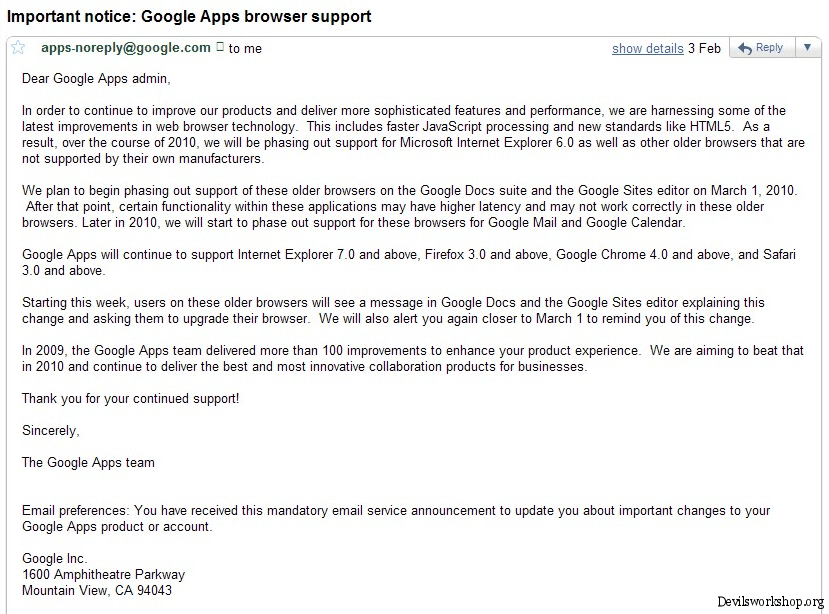Click the small icon beside sender address
The height and width of the screenshot is (614, 829).
(x=220, y=47)
